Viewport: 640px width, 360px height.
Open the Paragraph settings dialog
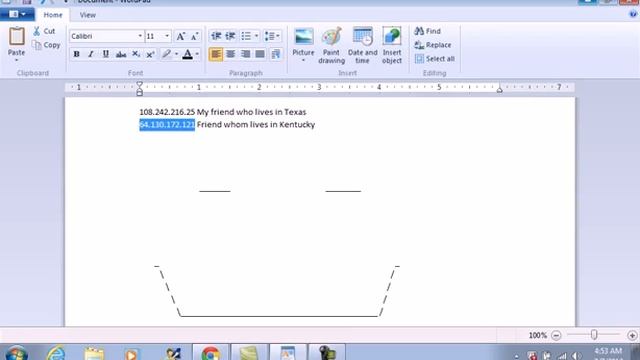click(276, 54)
